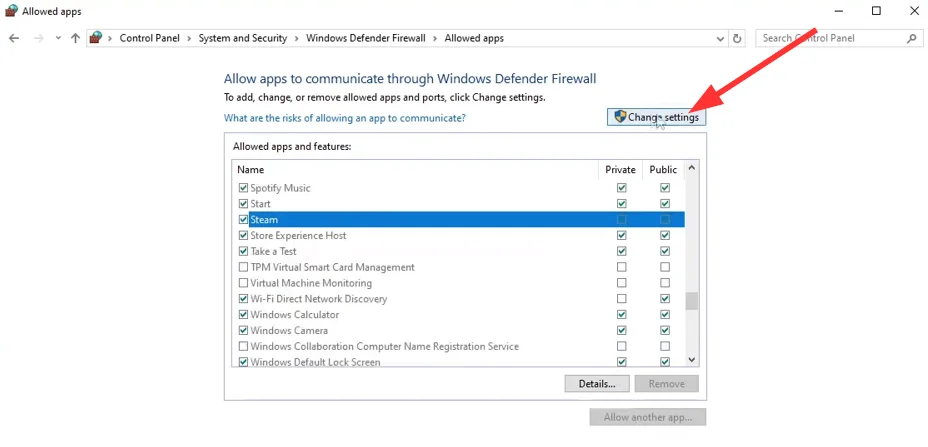928x447 pixels.
Task: Navigate to Control Panel breadcrumb
Action: [x=150, y=38]
